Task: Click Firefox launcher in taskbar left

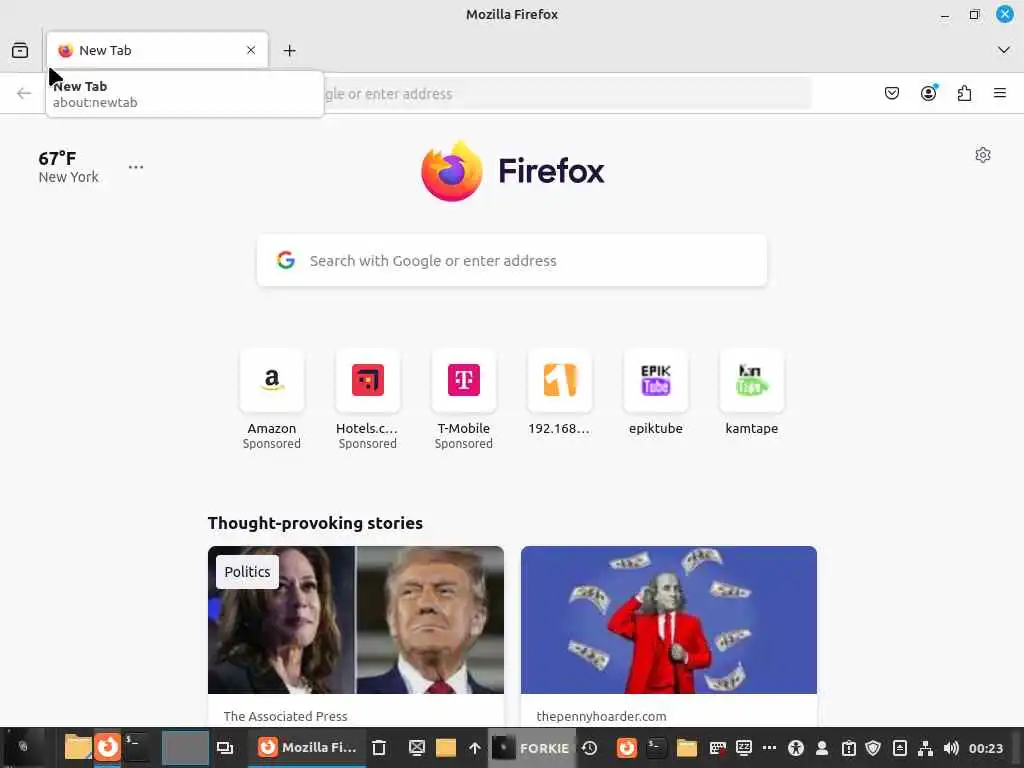Action: [107, 747]
